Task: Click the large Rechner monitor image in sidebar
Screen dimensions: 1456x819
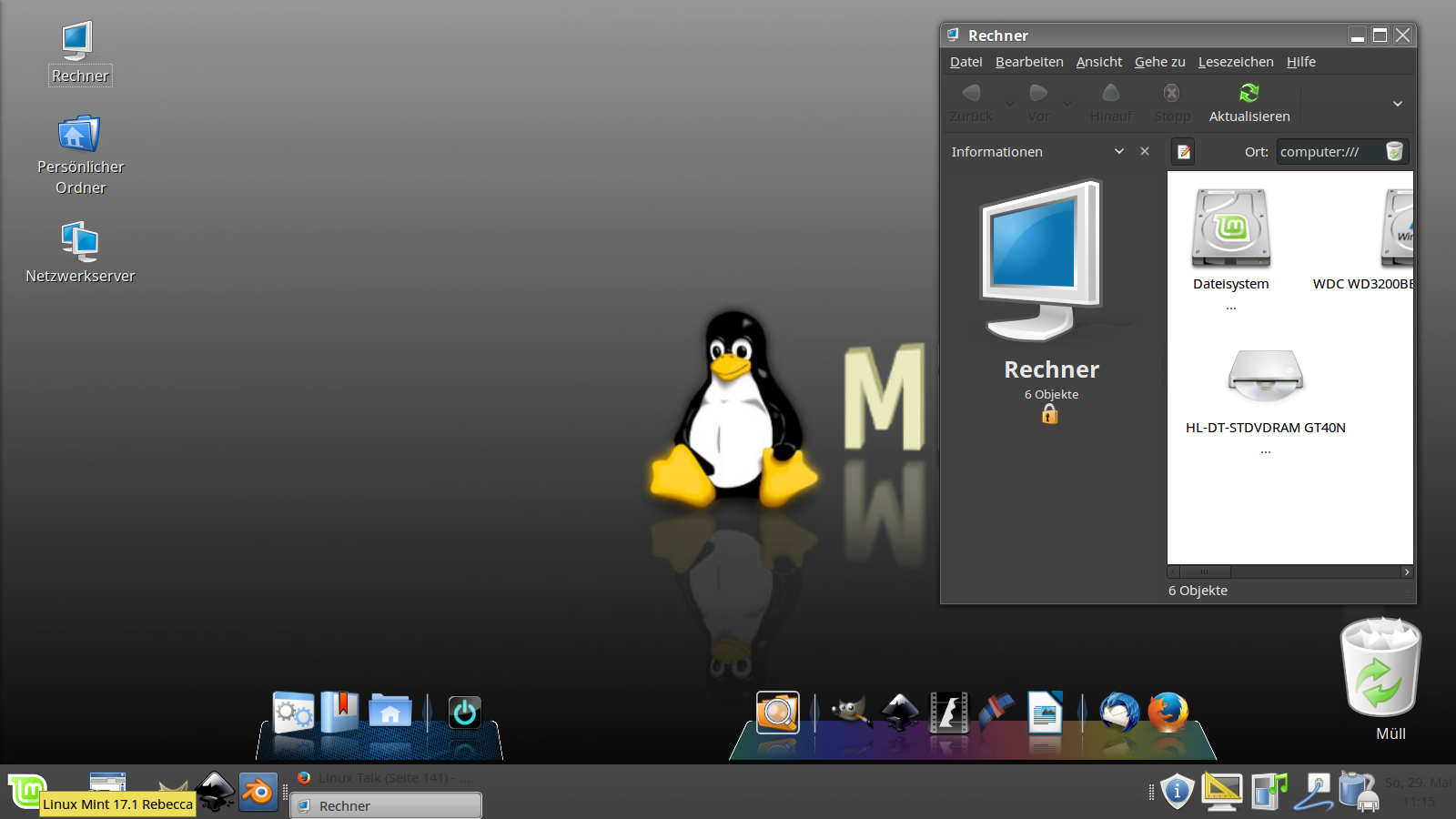Action: [x=1041, y=259]
